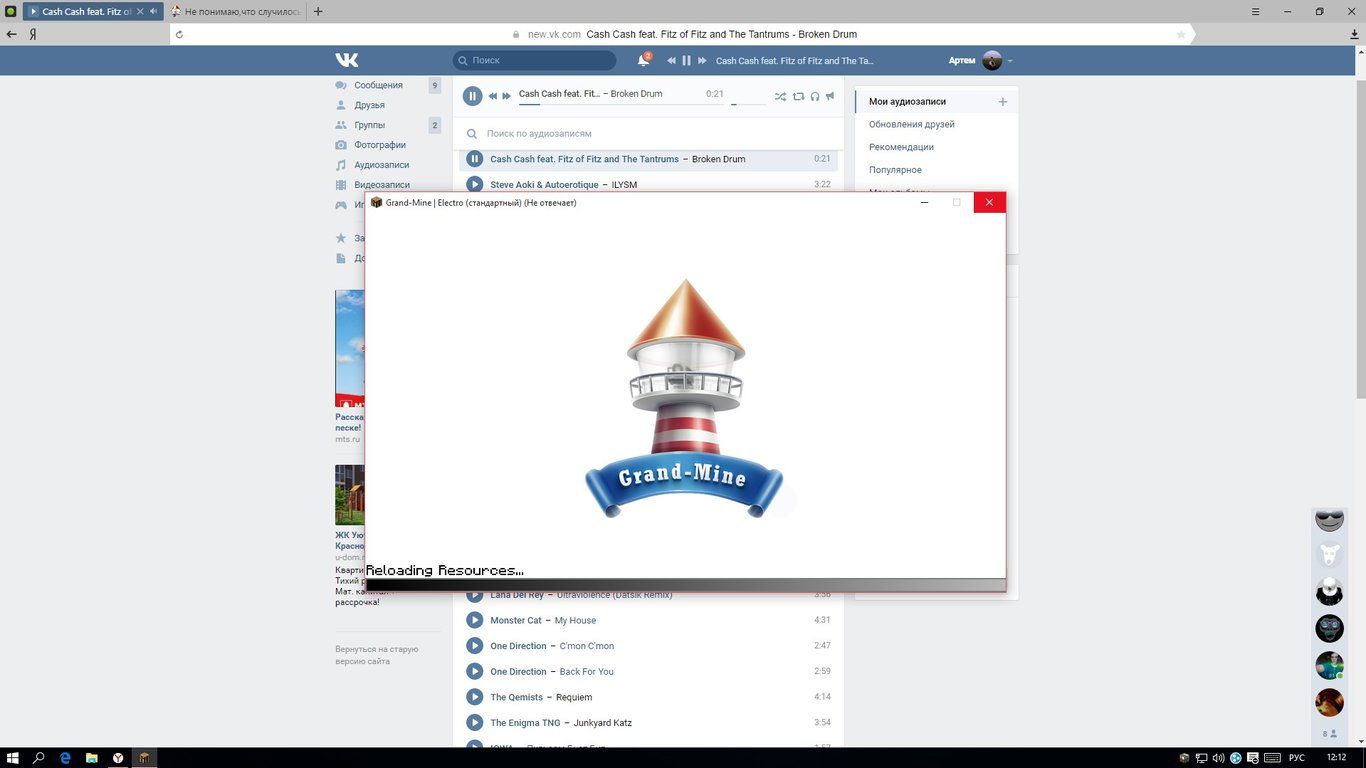Viewport: 1366px width, 768px height.
Task: Open File Explorer from the taskbar
Action: click(92, 758)
